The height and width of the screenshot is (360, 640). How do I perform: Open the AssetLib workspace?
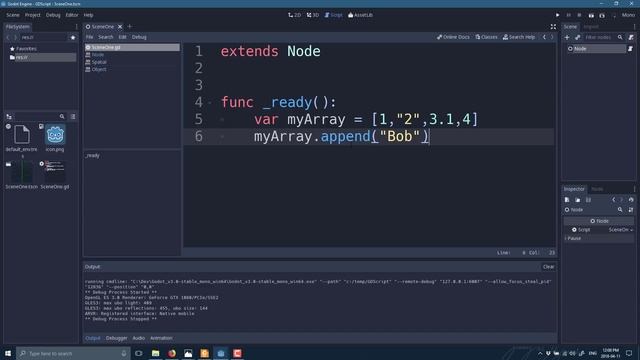point(360,15)
